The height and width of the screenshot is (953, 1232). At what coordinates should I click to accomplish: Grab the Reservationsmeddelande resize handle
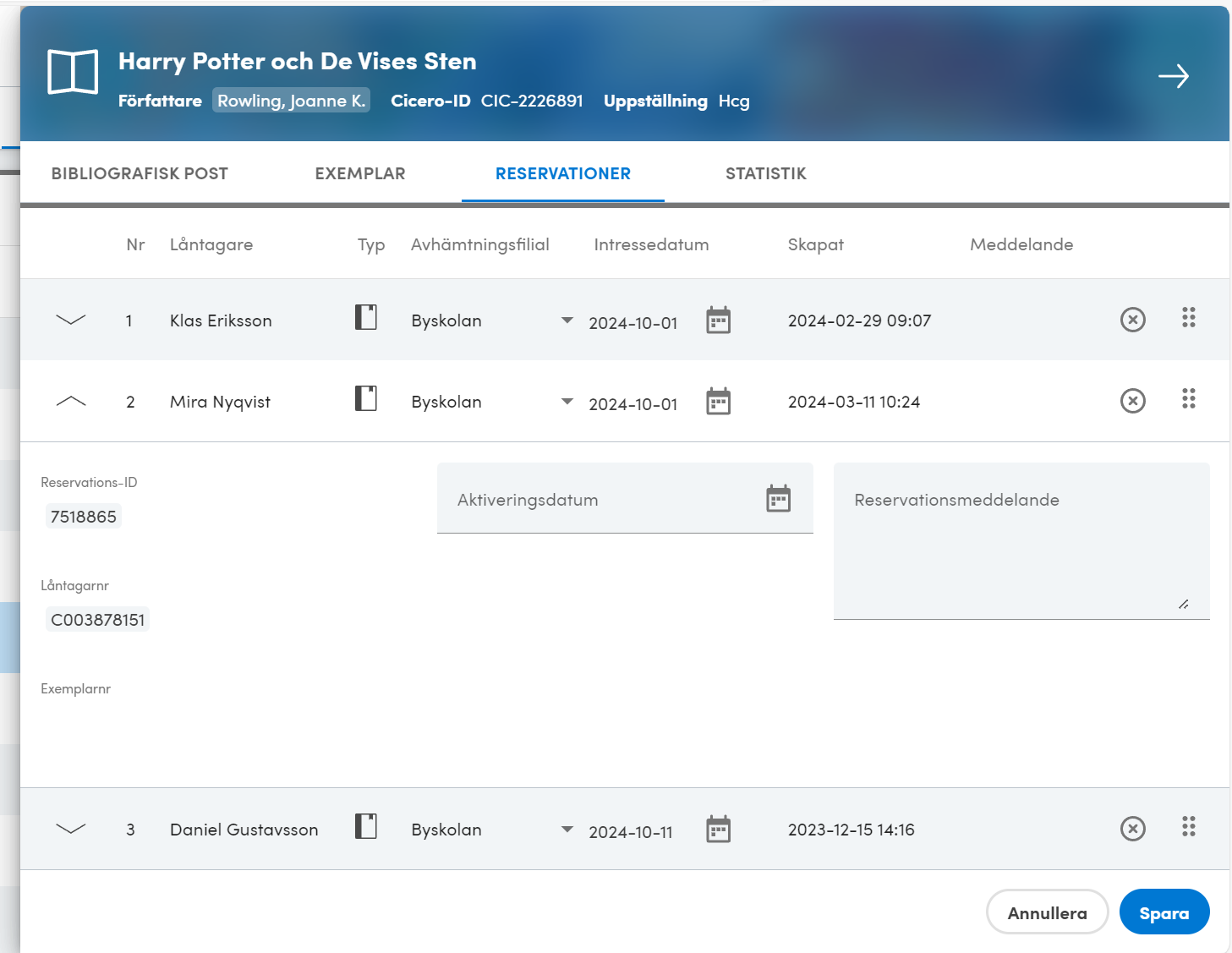click(1184, 604)
